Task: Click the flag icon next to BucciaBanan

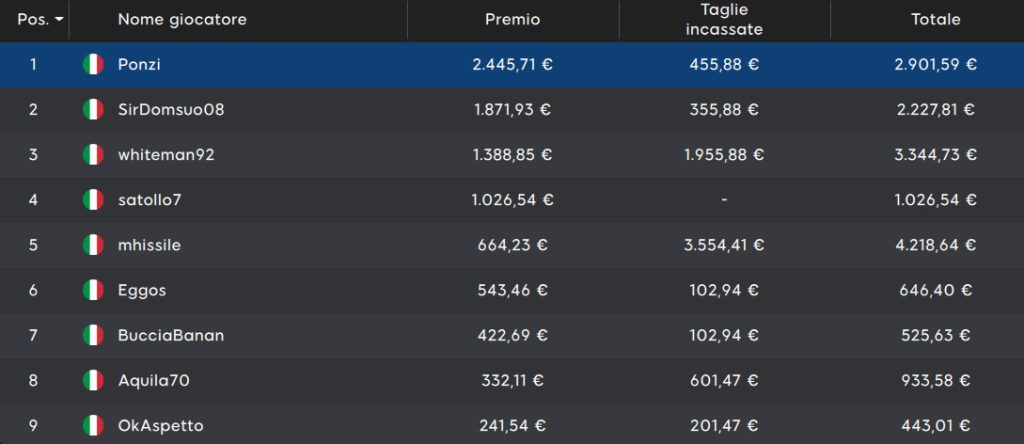Action: tap(93, 335)
